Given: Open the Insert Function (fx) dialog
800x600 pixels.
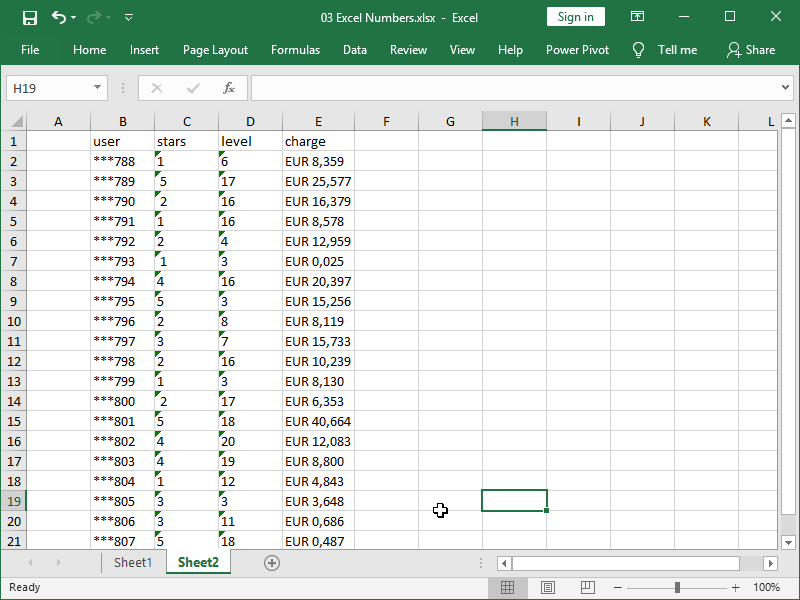Looking at the screenshot, I should pos(228,88).
